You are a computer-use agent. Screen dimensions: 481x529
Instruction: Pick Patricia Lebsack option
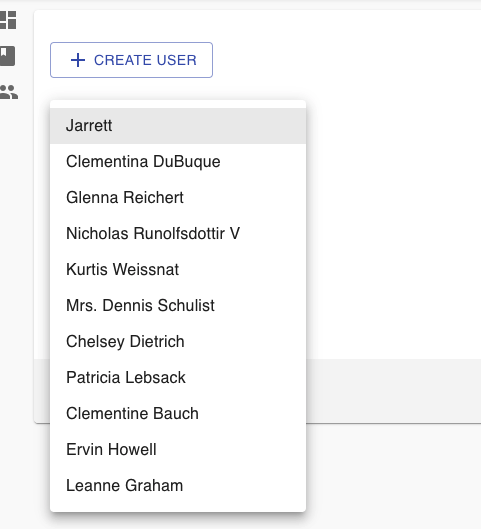point(178,378)
